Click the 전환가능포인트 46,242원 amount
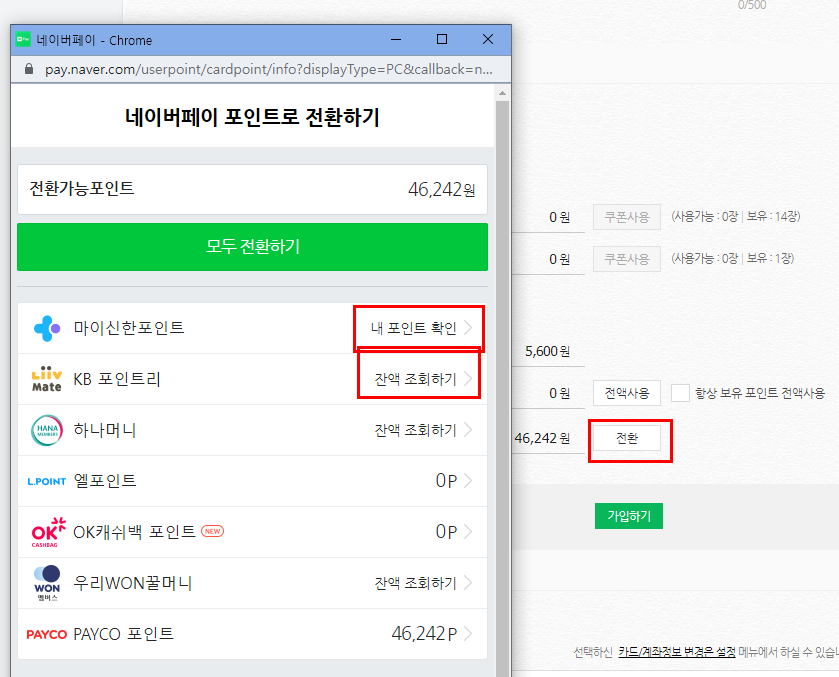Screen dimensions: 839x677 click(x=441, y=189)
